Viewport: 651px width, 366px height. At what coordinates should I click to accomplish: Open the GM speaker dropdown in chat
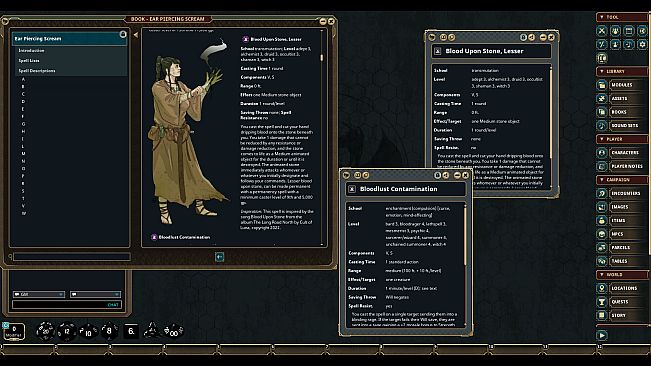point(39,295)
